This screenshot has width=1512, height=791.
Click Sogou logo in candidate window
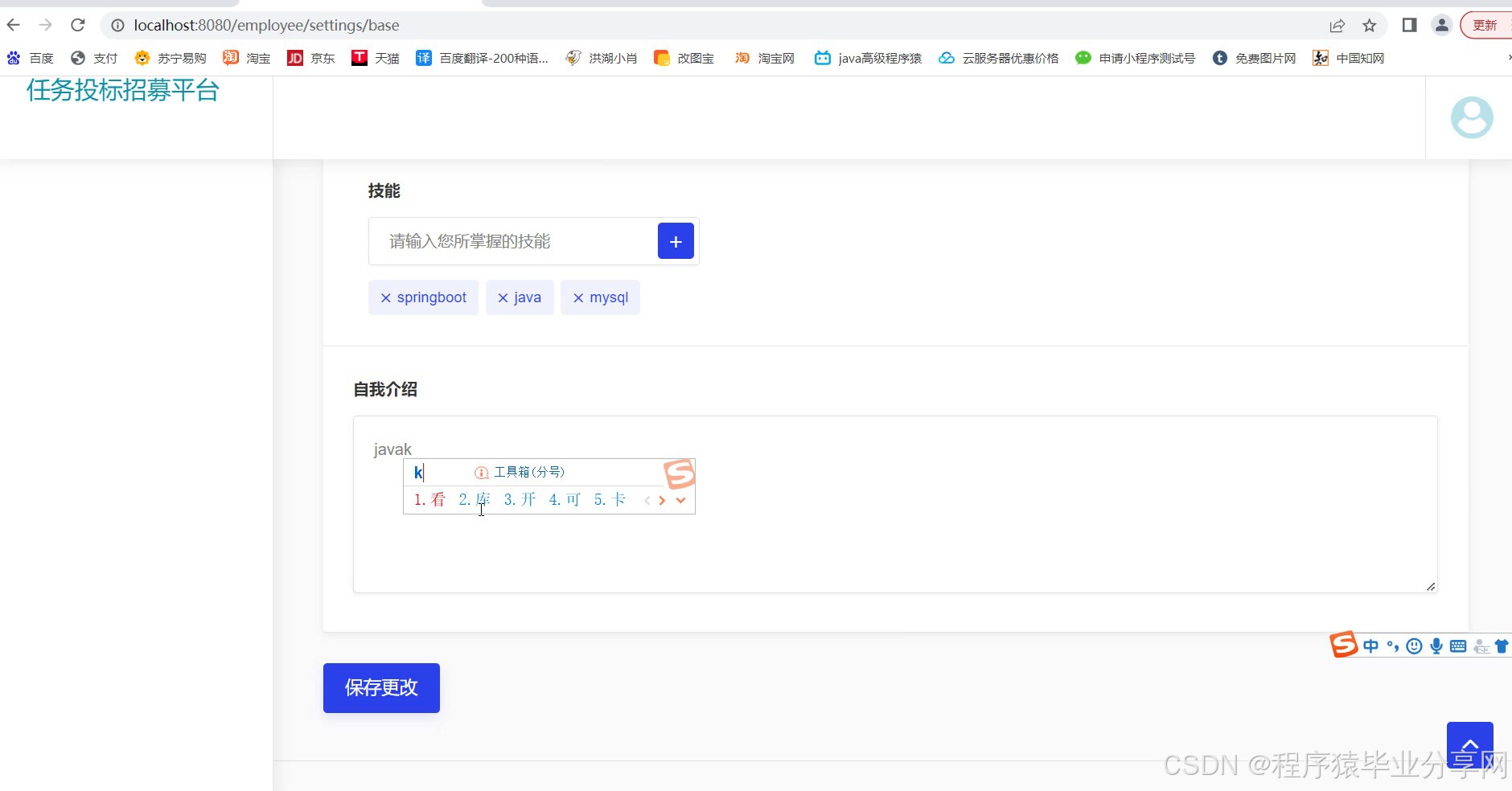point(680,473)
